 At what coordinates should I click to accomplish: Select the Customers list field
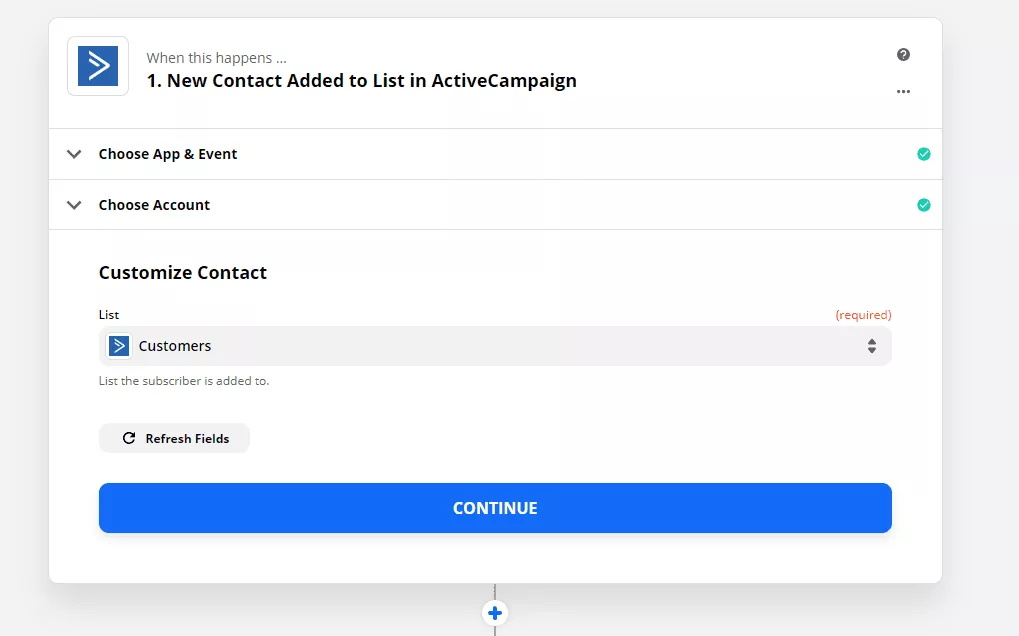[495, 346]
